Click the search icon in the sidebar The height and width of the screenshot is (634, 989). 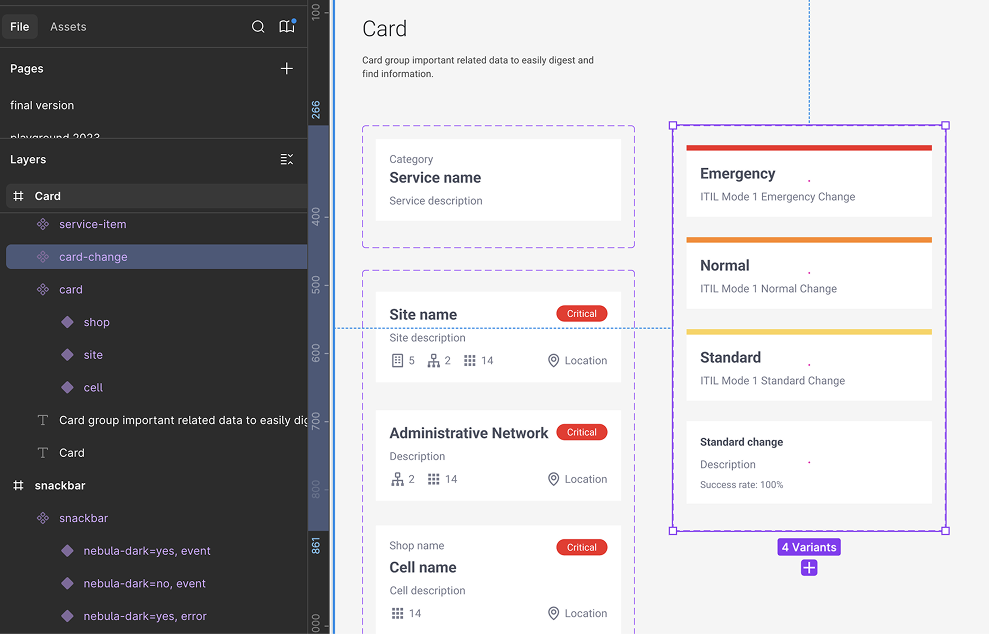pyautogui.click(x=258, y=27)
